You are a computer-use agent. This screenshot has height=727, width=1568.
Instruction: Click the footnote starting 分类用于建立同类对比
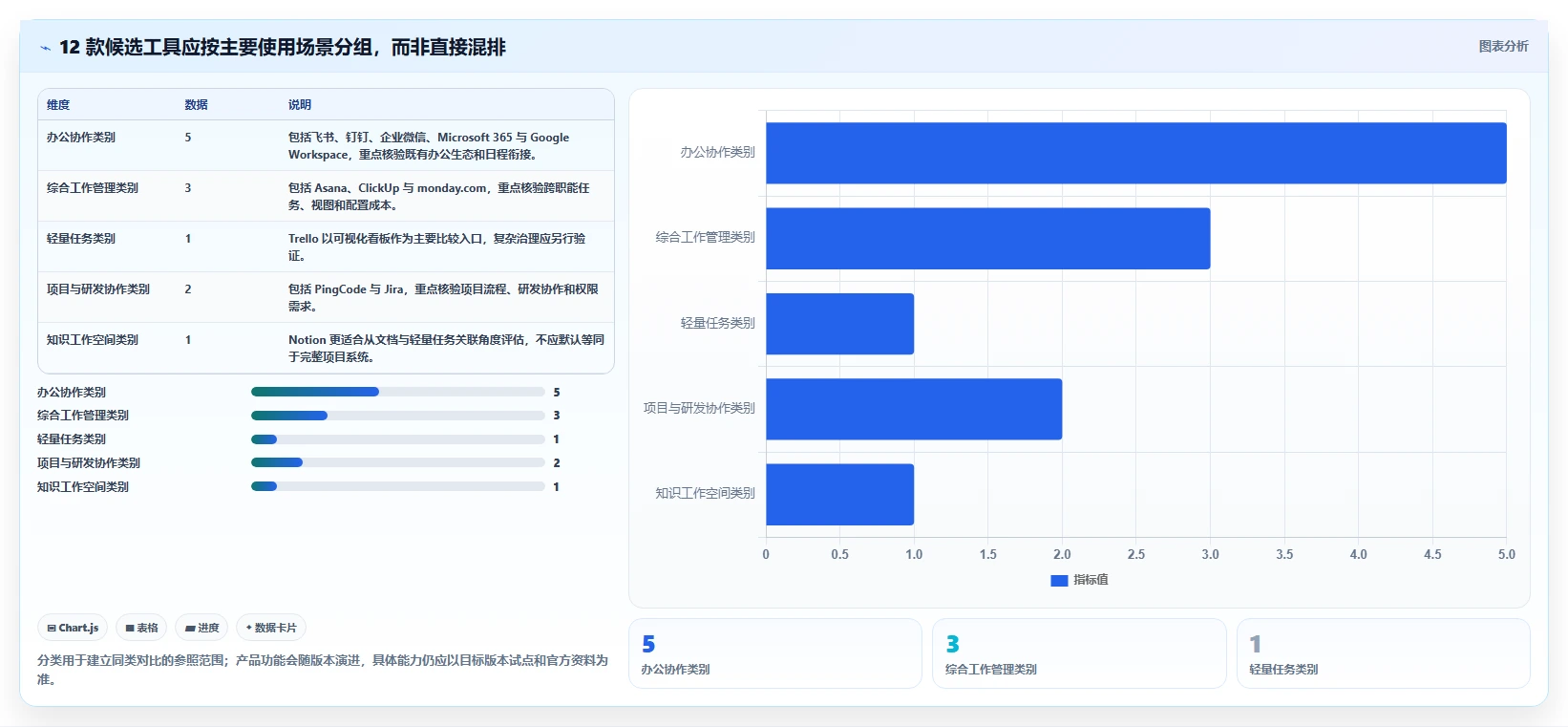(x=323, y=670)
